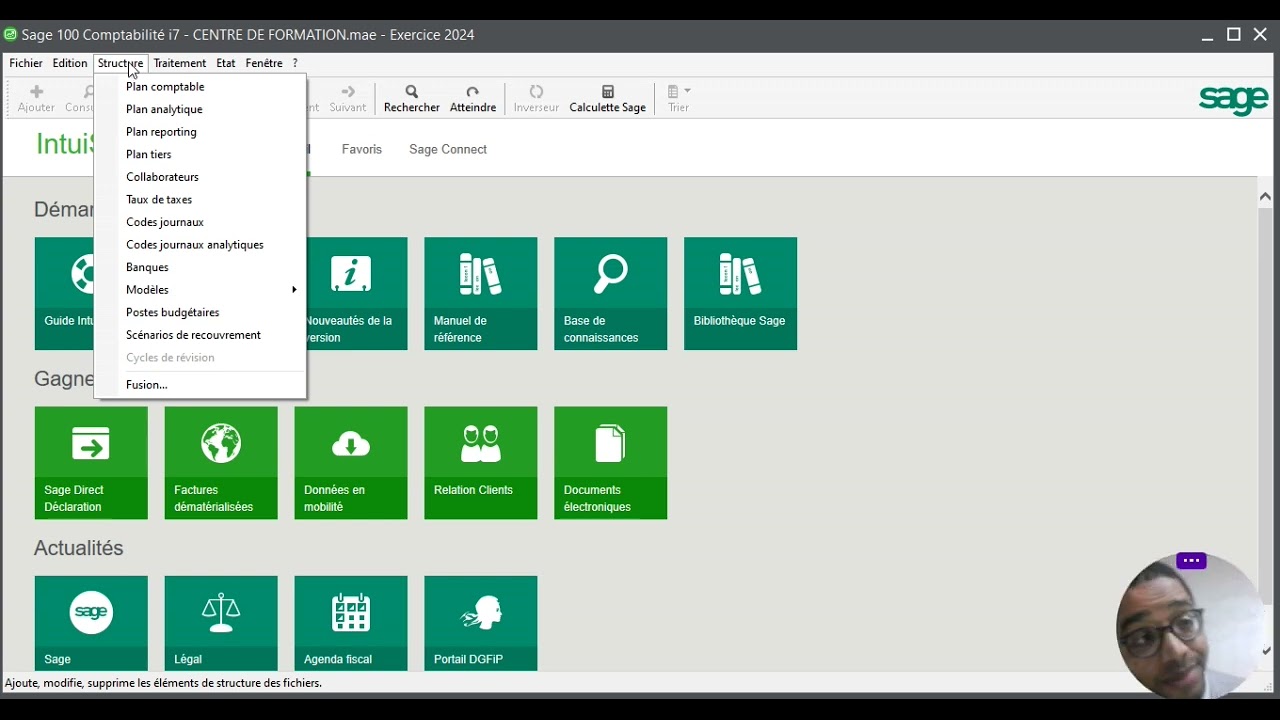Image resolution: width=1280 pixels, height=720 pixels.
Task: Click the Sage app icon in title bar
Action: pyautogui.click(x=10, y=34)
